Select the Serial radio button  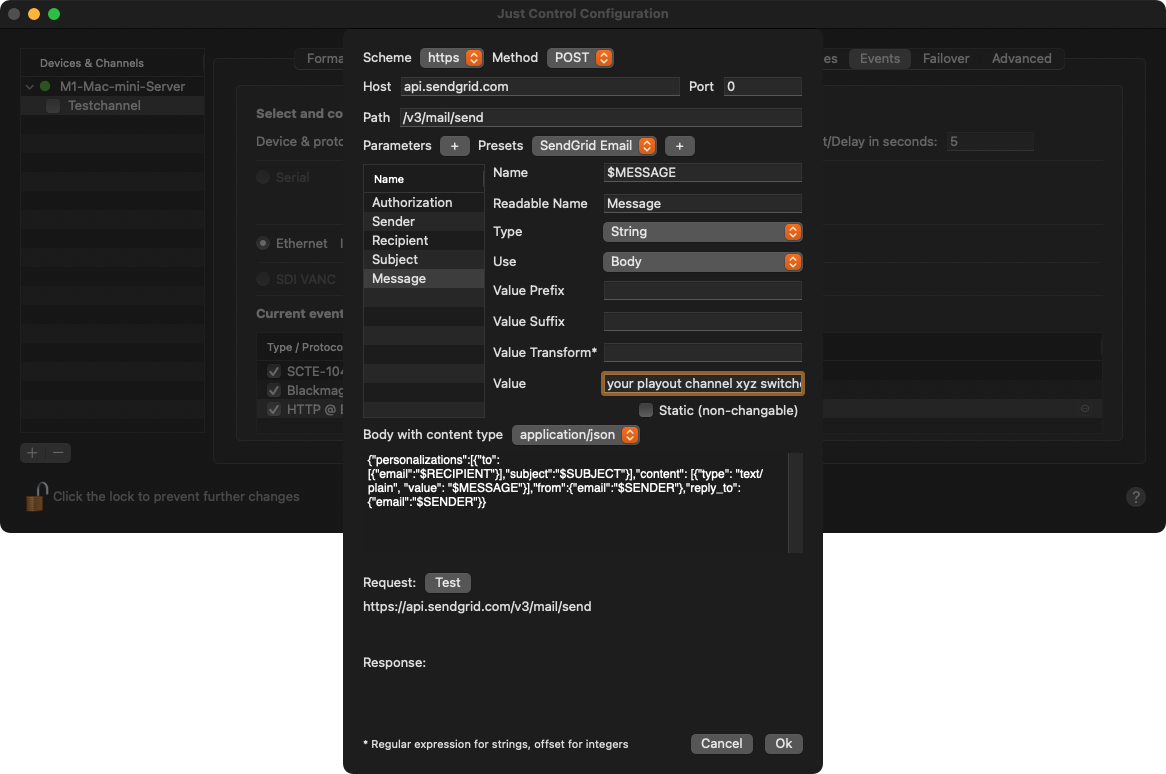[262, 177]
